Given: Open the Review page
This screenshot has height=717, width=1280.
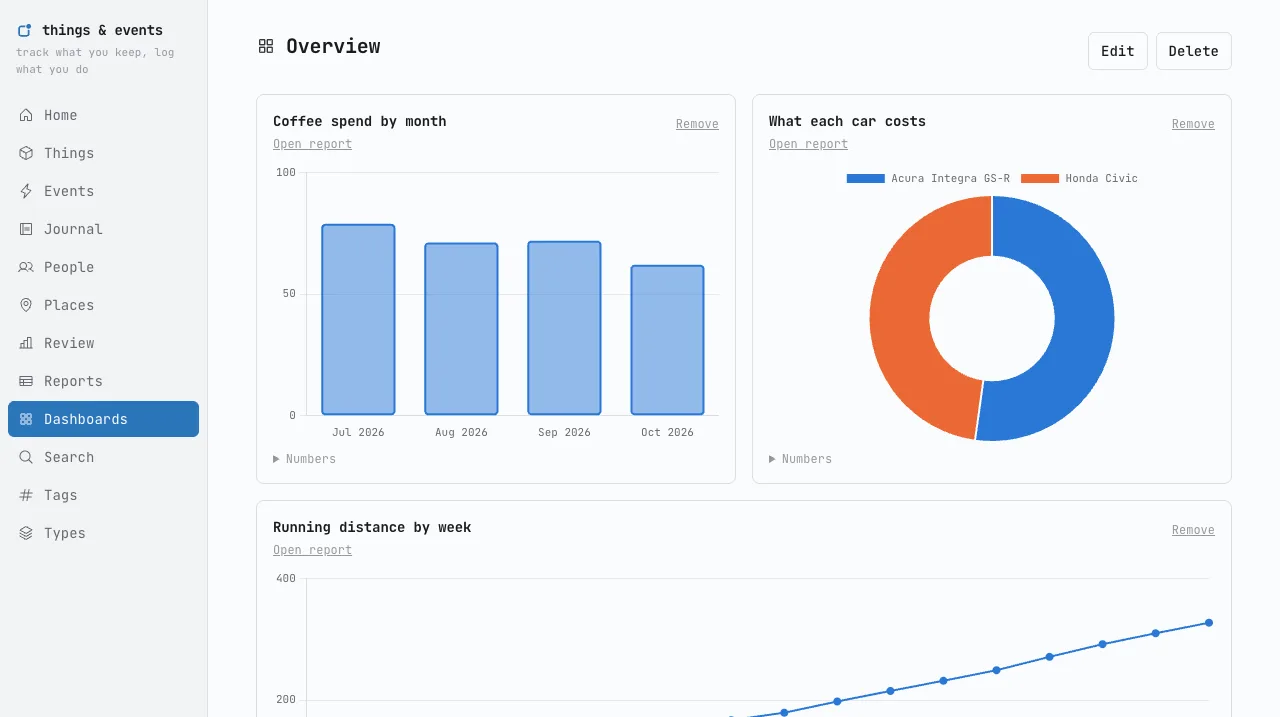Looking at the screenshot, I should pyautogui.click(x=103, y=343).
